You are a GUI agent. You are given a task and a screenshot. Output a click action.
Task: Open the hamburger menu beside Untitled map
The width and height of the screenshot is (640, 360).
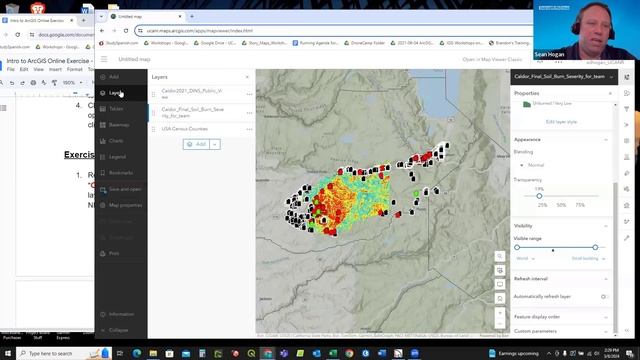coord(104,59)
